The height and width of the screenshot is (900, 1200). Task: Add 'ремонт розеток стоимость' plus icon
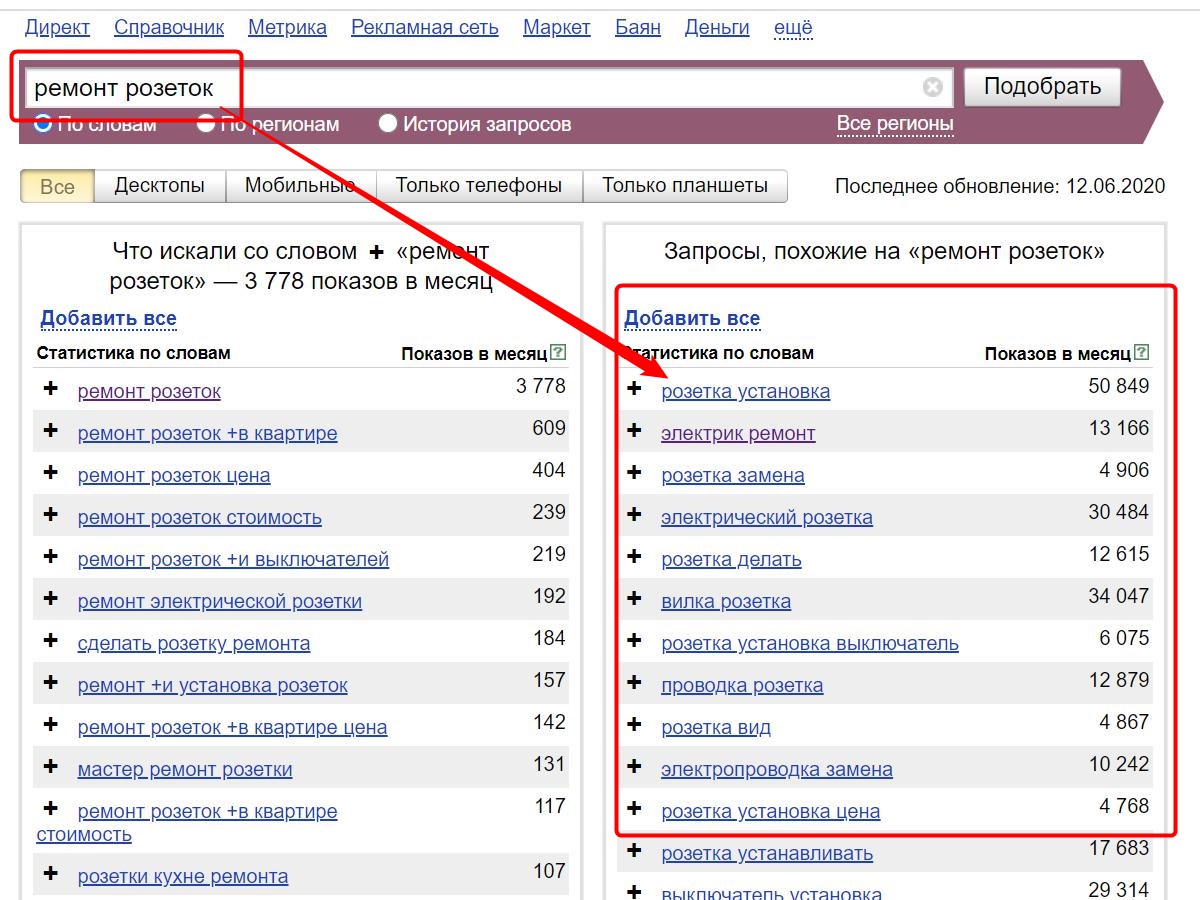pos(51,515)
